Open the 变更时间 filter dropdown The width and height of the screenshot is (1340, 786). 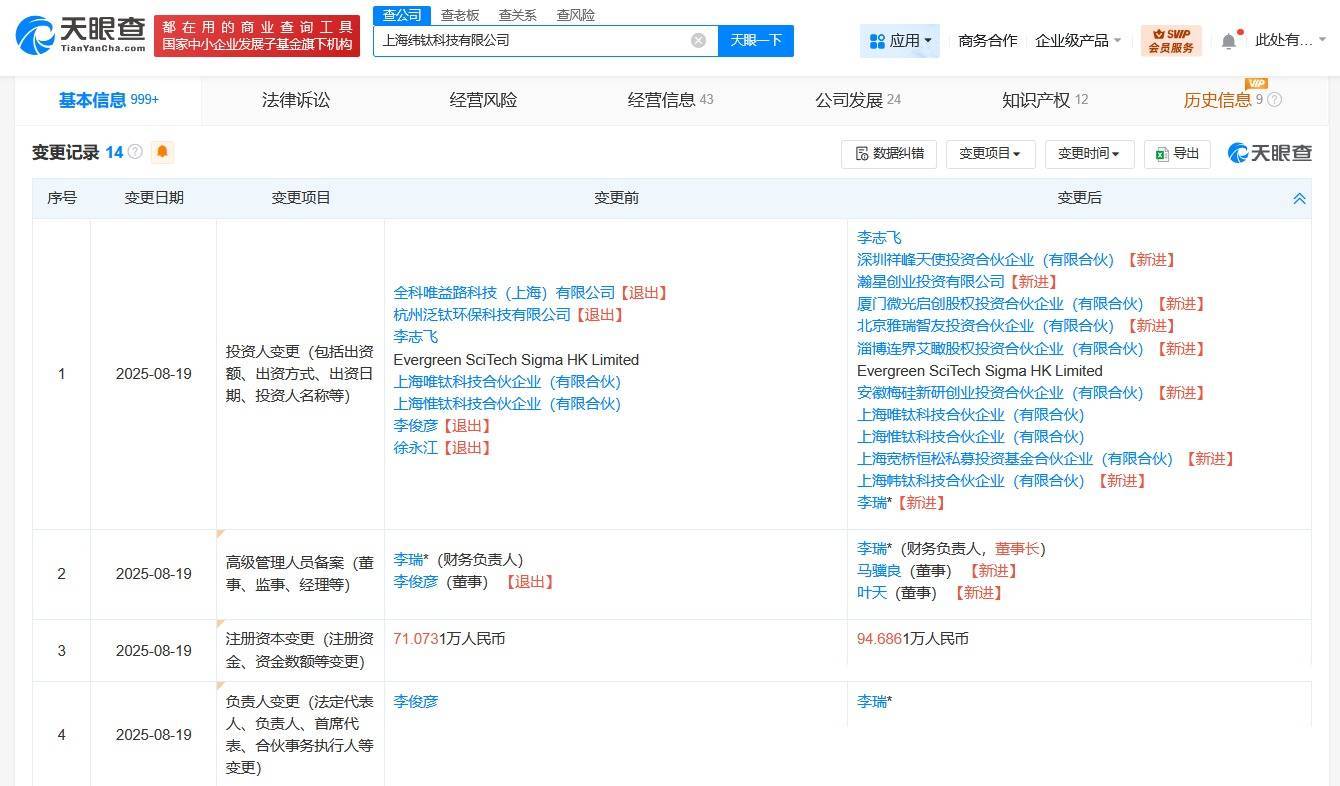pyautogui.click(x=1088, y=153)
